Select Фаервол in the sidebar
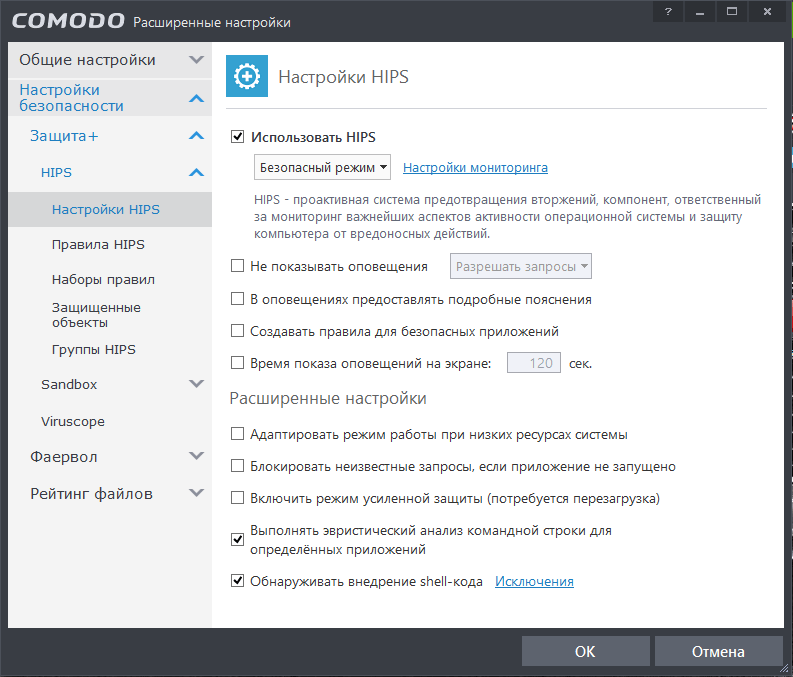793x677 pixels. (64, 457)
